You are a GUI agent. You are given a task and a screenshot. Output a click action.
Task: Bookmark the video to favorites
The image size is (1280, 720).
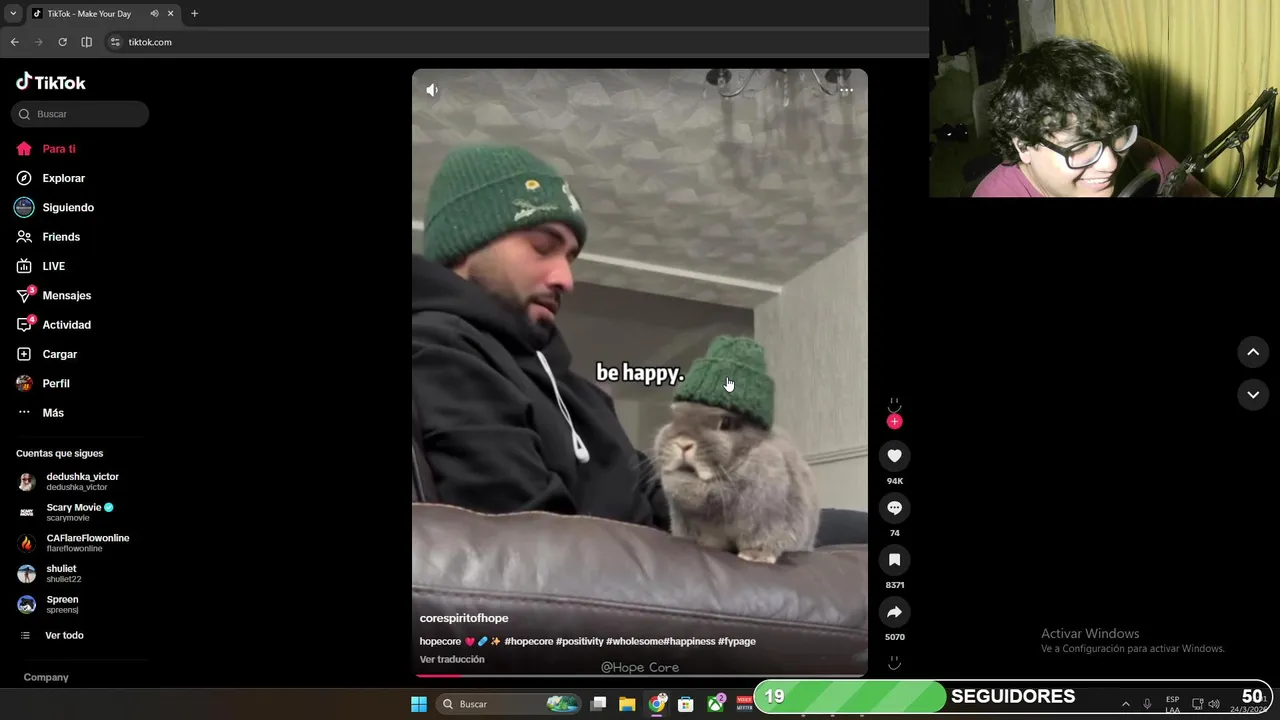(894, 560)
